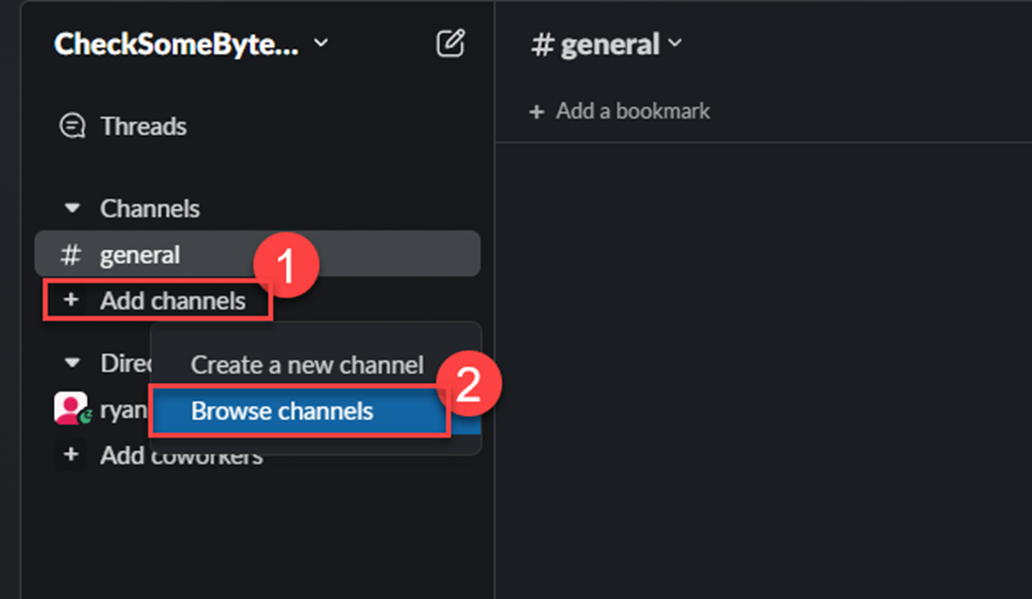Open the Threads view label
Image resolution: width=1032 pixels, height=599 pixels.
(143, 126)
